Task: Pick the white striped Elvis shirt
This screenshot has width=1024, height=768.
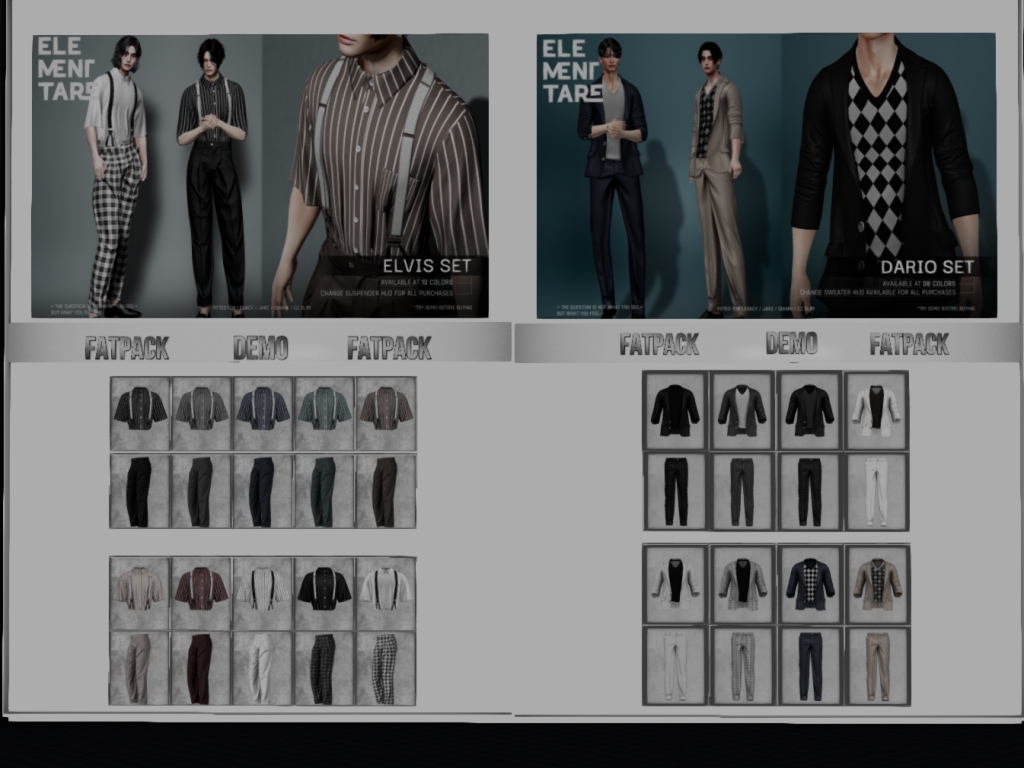Action: click(263, 594)
